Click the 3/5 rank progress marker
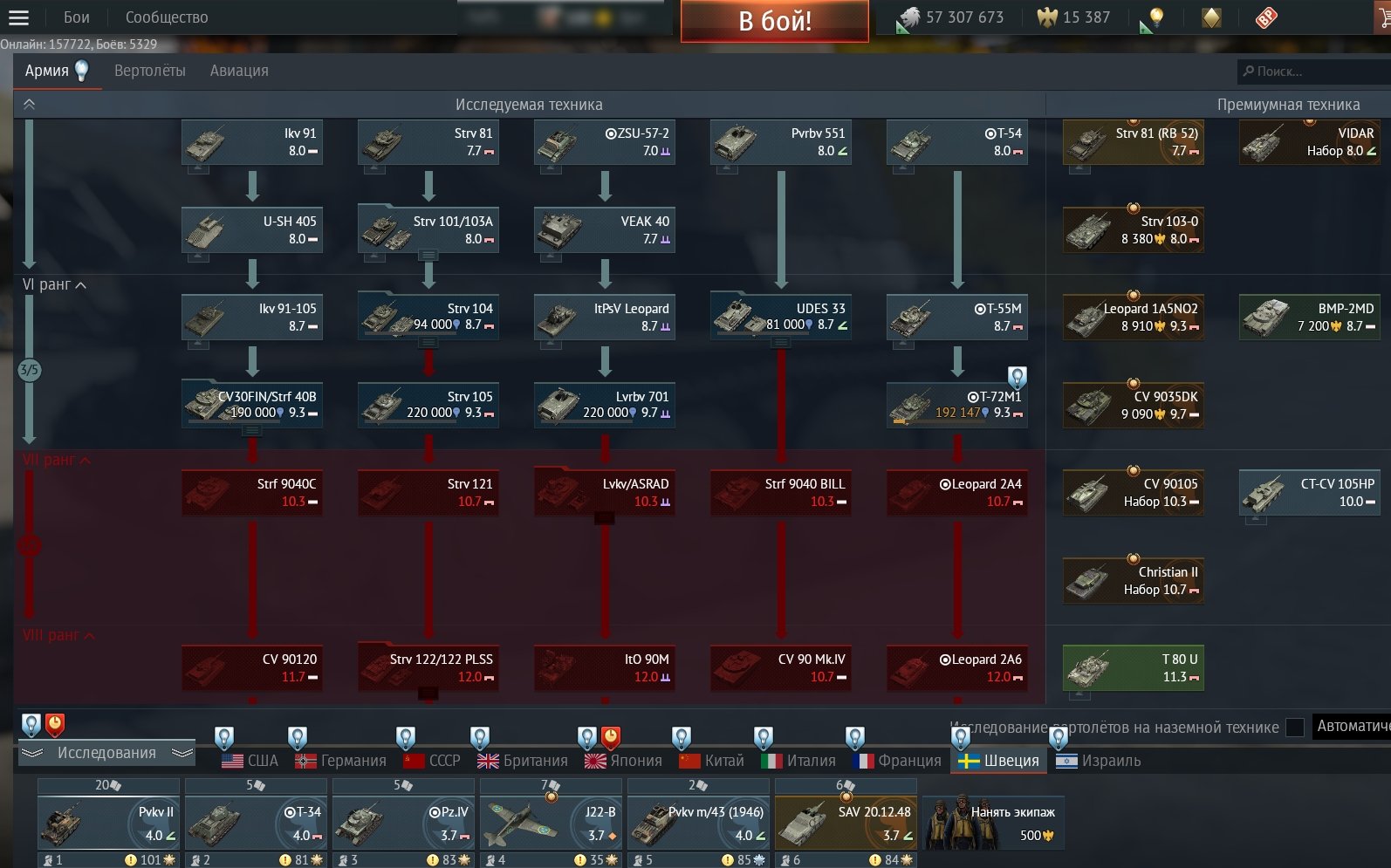1391x868 pixels. [x=29, y=370]
